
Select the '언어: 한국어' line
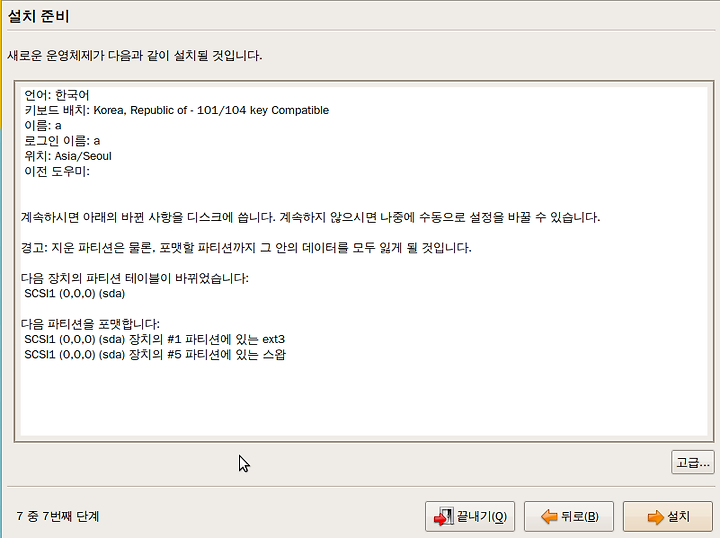coord(56,95)
